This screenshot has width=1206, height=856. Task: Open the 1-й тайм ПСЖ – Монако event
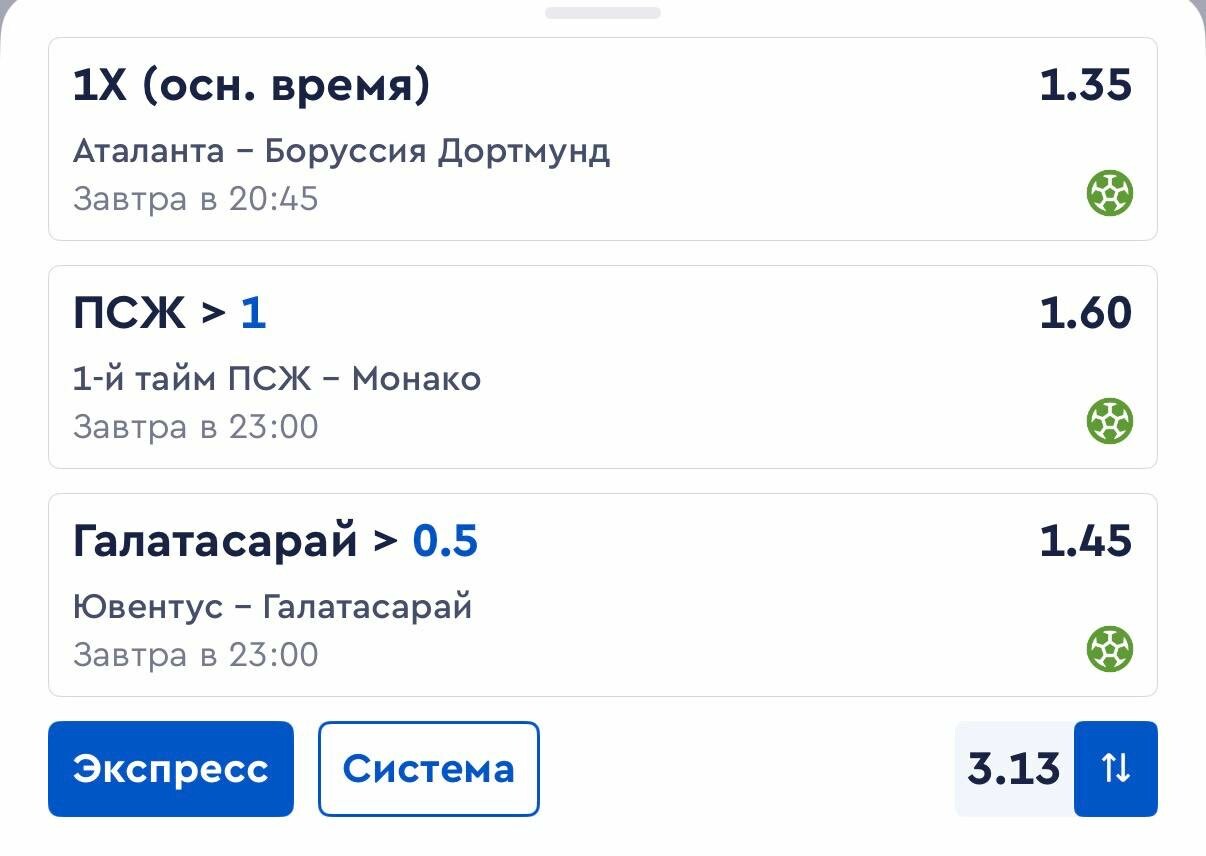[x=277, y=379]
